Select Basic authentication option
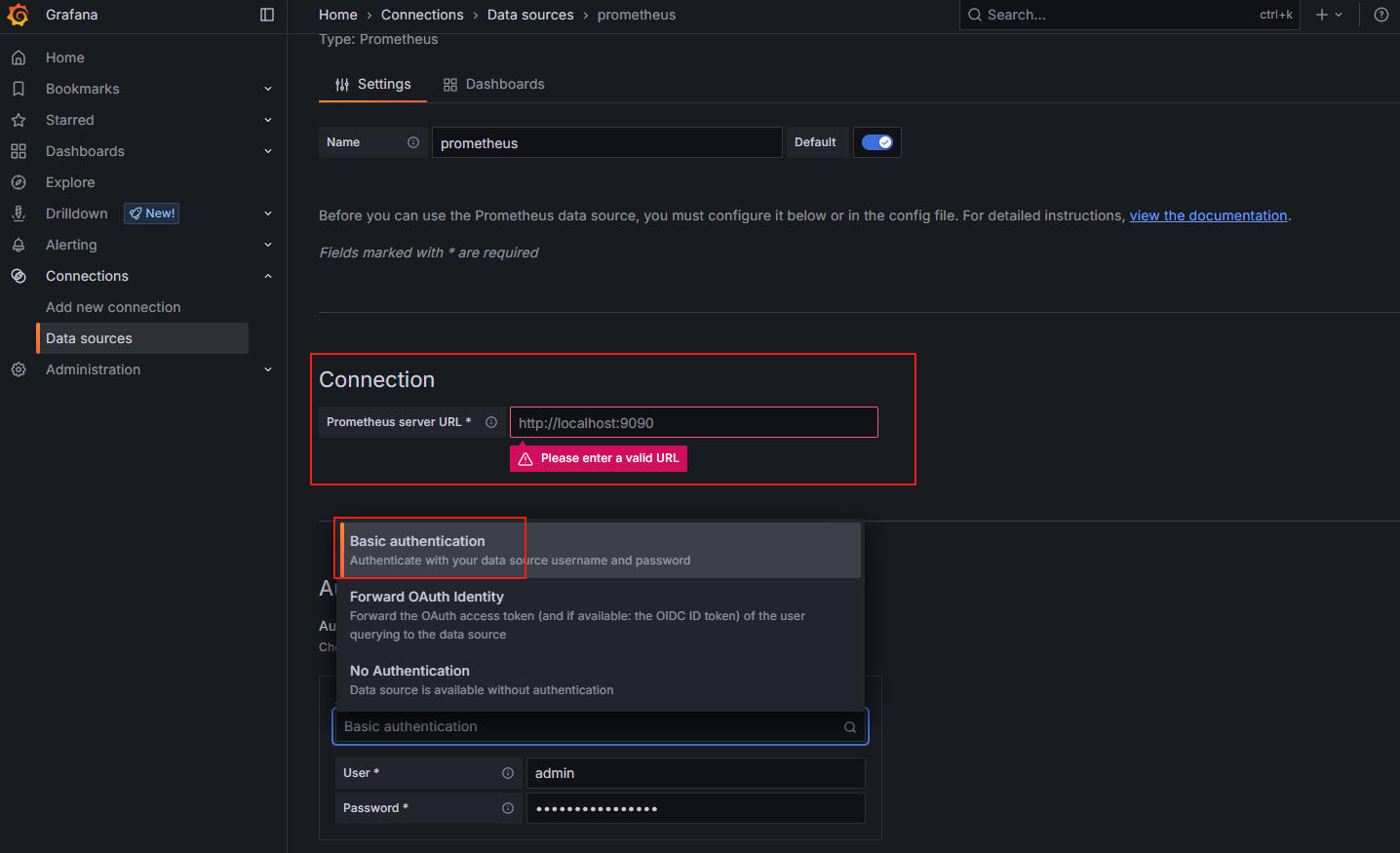This screenshot has height=853, width=1400. 601,550
